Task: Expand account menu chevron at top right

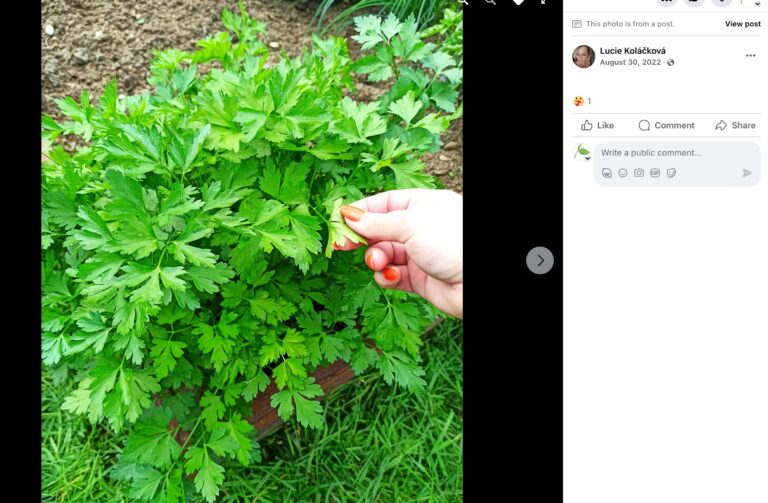Action: (757, 3)
